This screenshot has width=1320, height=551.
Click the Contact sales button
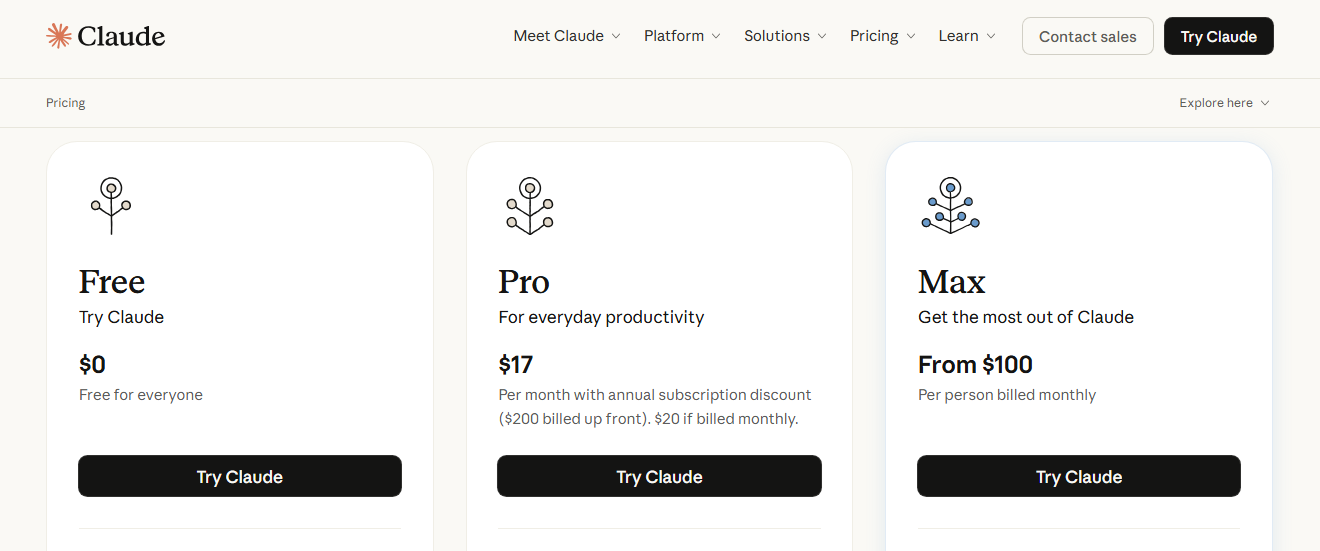pyautogui.click(x=1087, y=36)
